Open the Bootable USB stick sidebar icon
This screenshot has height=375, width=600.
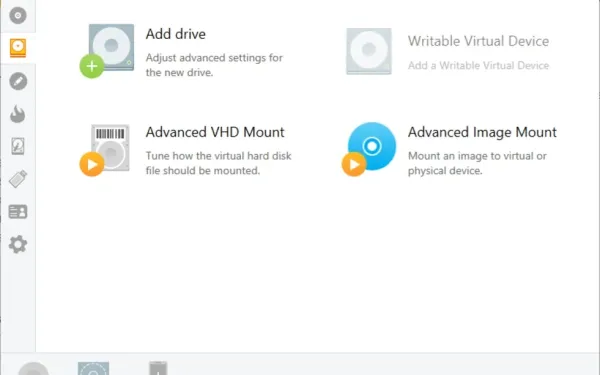18,179
